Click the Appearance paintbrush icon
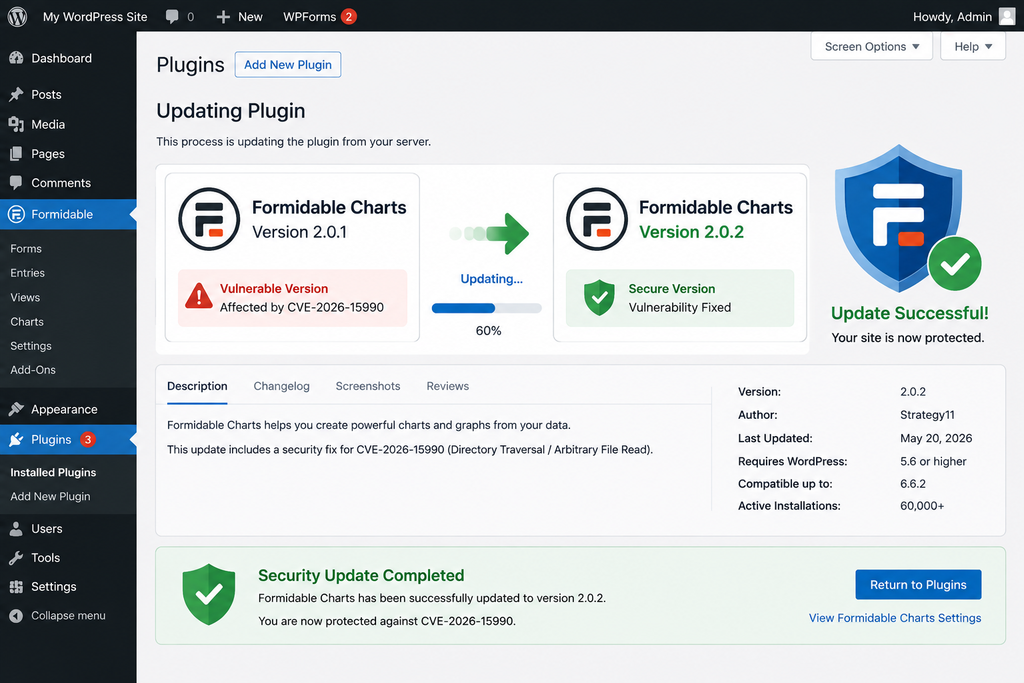This screenshot has height=683, width=1024. (x=16, y=409)
